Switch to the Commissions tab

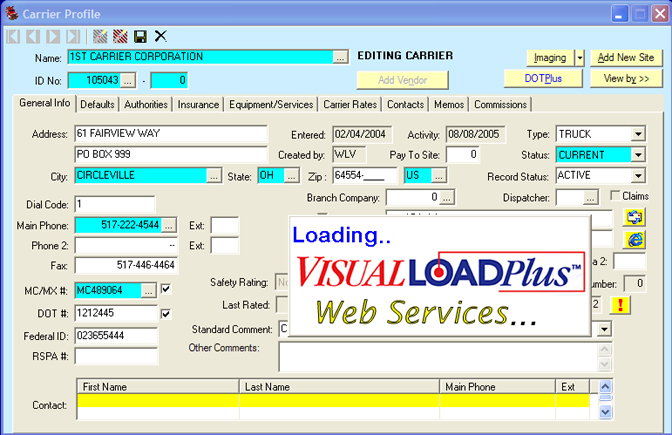pos(501,105)
